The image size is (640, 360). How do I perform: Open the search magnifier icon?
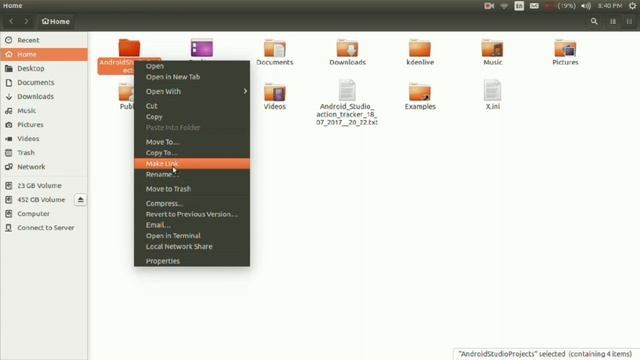[594, 21]
